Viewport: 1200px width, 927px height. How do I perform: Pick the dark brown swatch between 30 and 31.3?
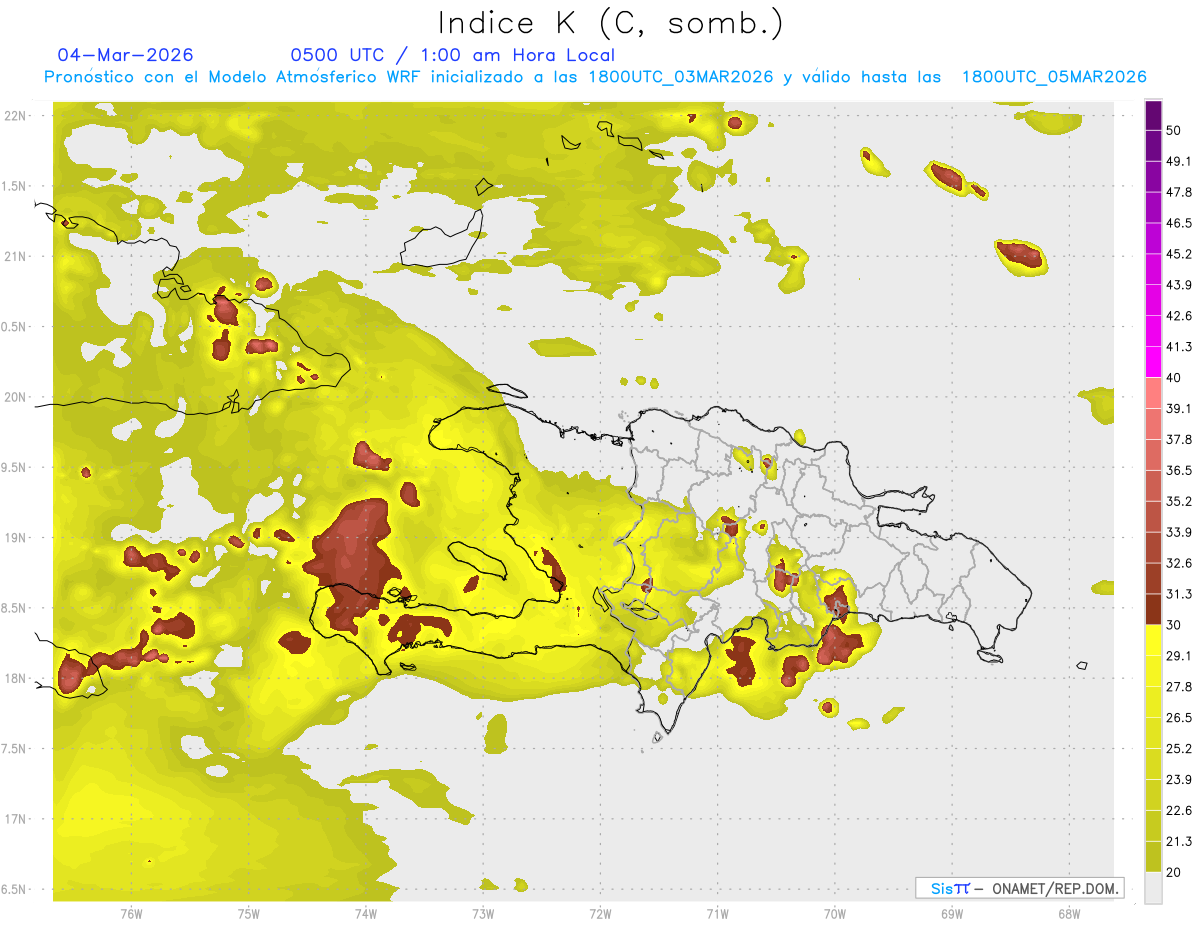coord(1153,609)
